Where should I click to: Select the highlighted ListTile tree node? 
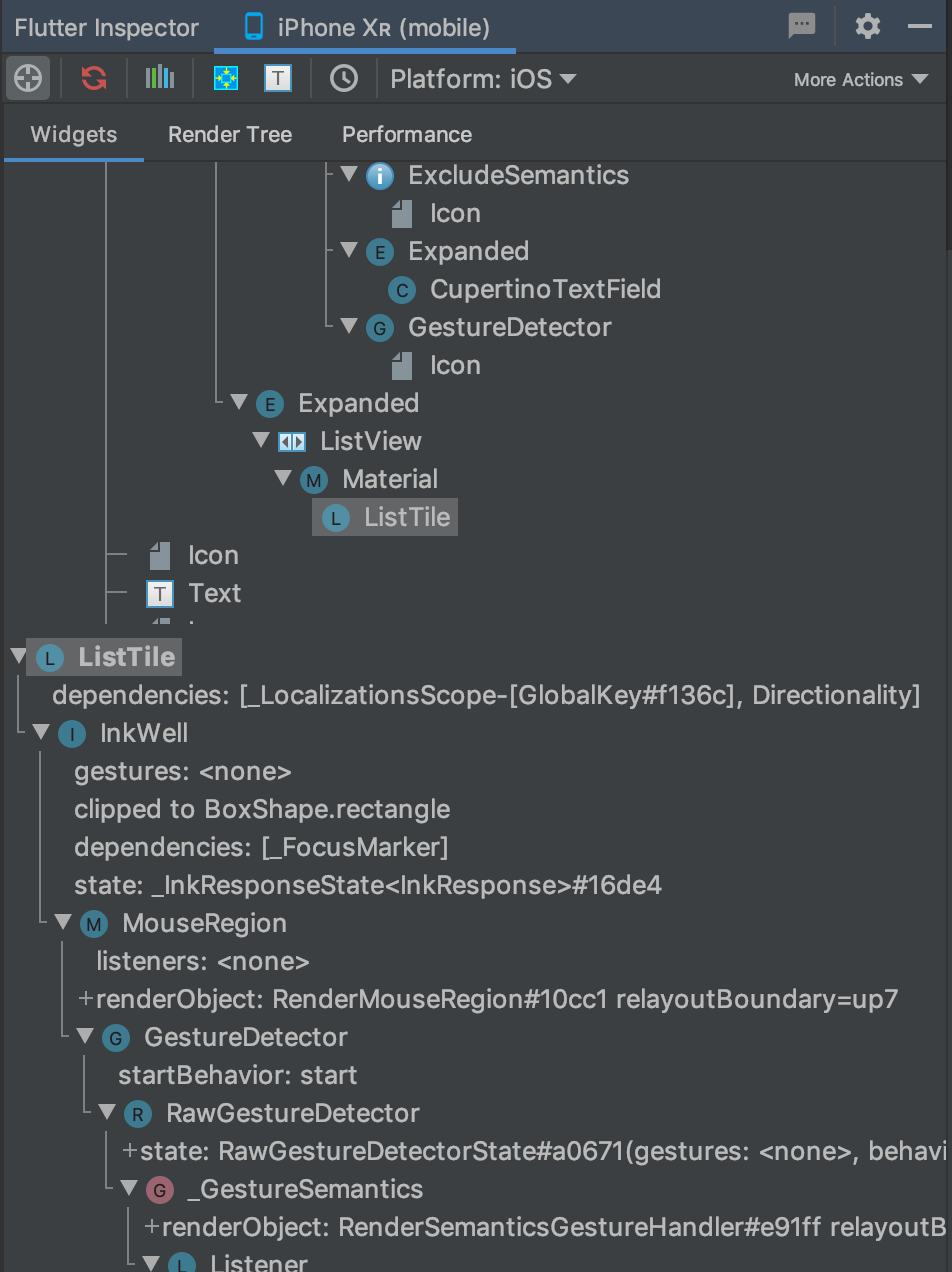[385, 517]
